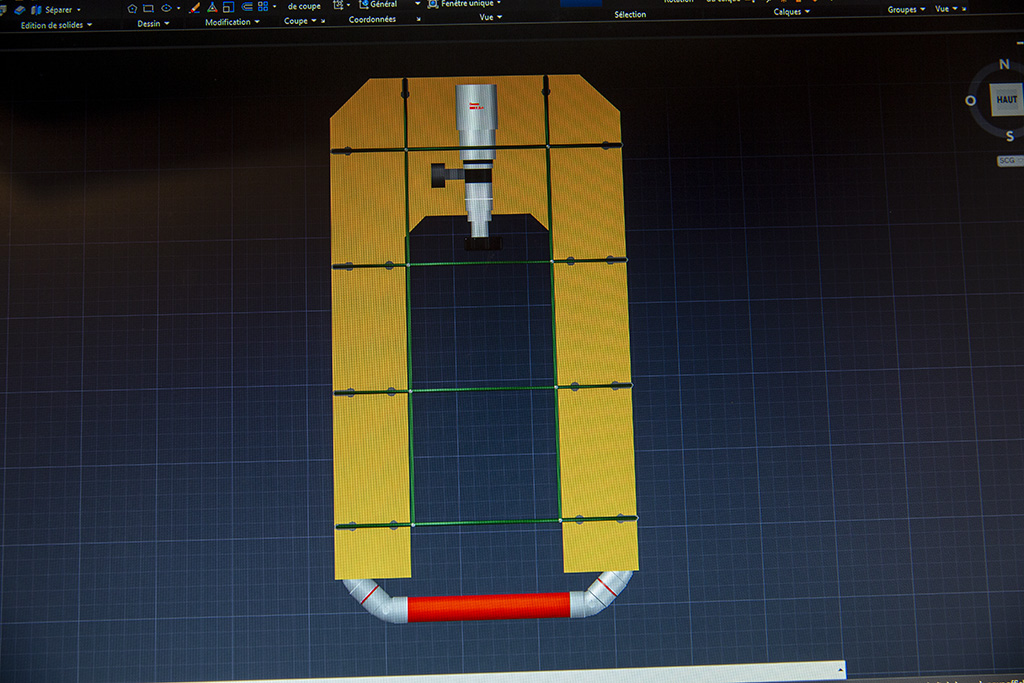
Task: Click the Coordonnées panel title
Action: pos(372,20)
